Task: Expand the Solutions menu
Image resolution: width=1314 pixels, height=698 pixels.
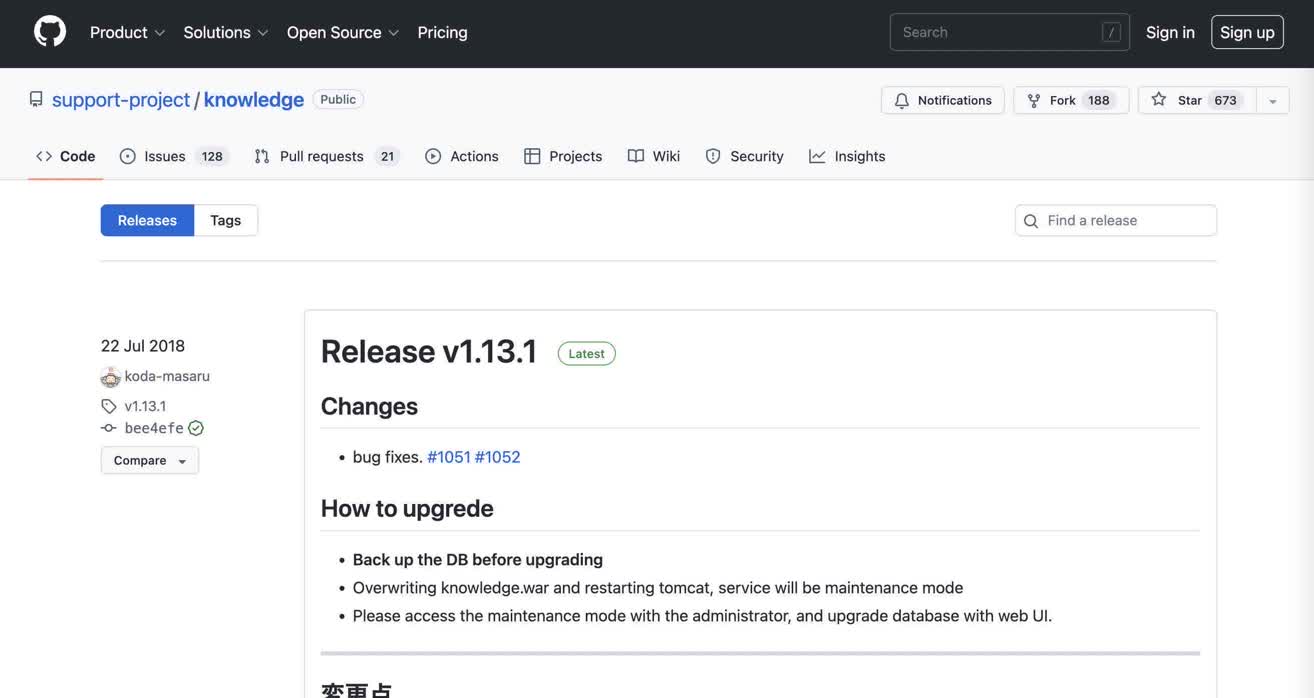Action: (x=226, y=32)
